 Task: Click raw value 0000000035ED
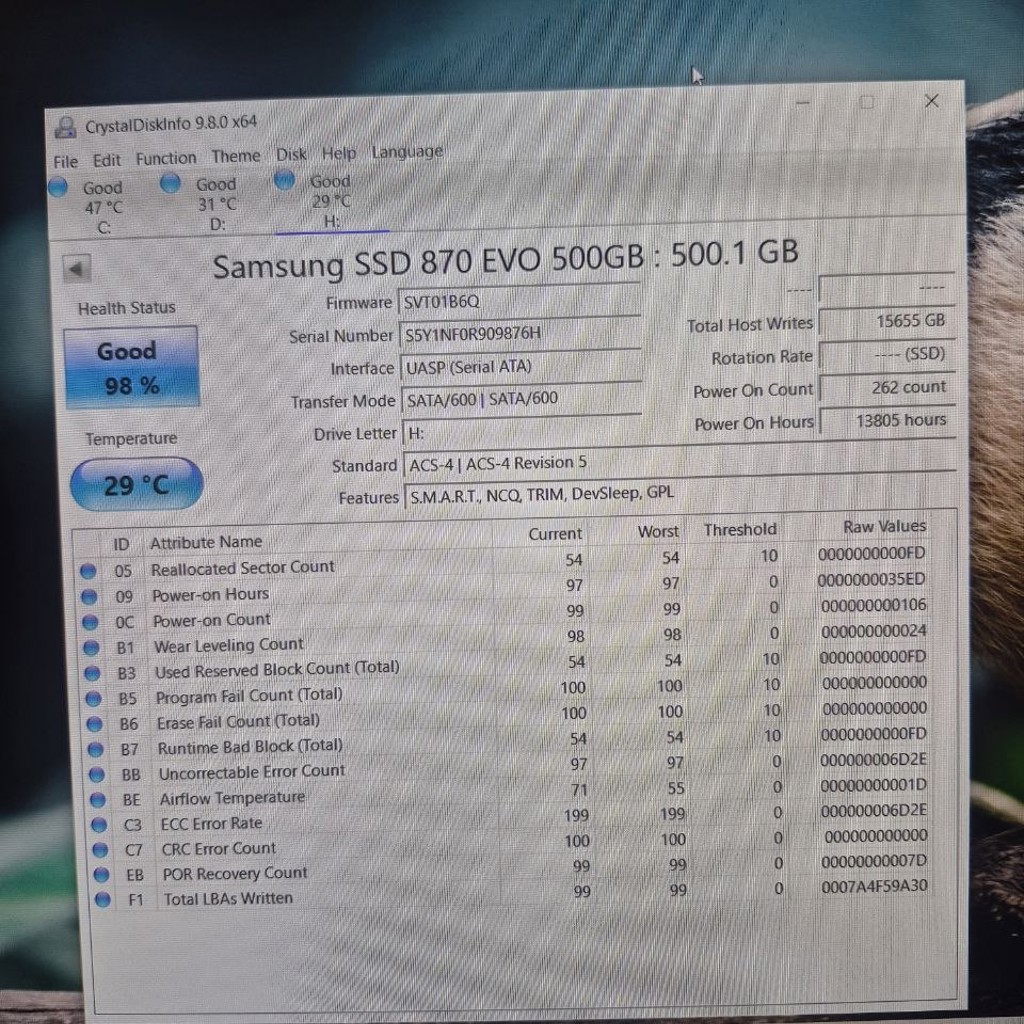871,580
